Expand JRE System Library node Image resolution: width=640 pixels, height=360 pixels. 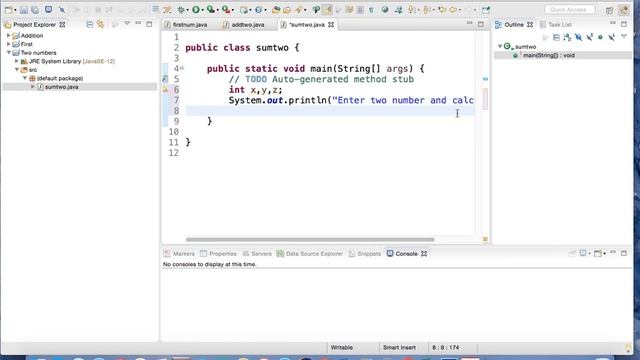(x=17, y=61)
